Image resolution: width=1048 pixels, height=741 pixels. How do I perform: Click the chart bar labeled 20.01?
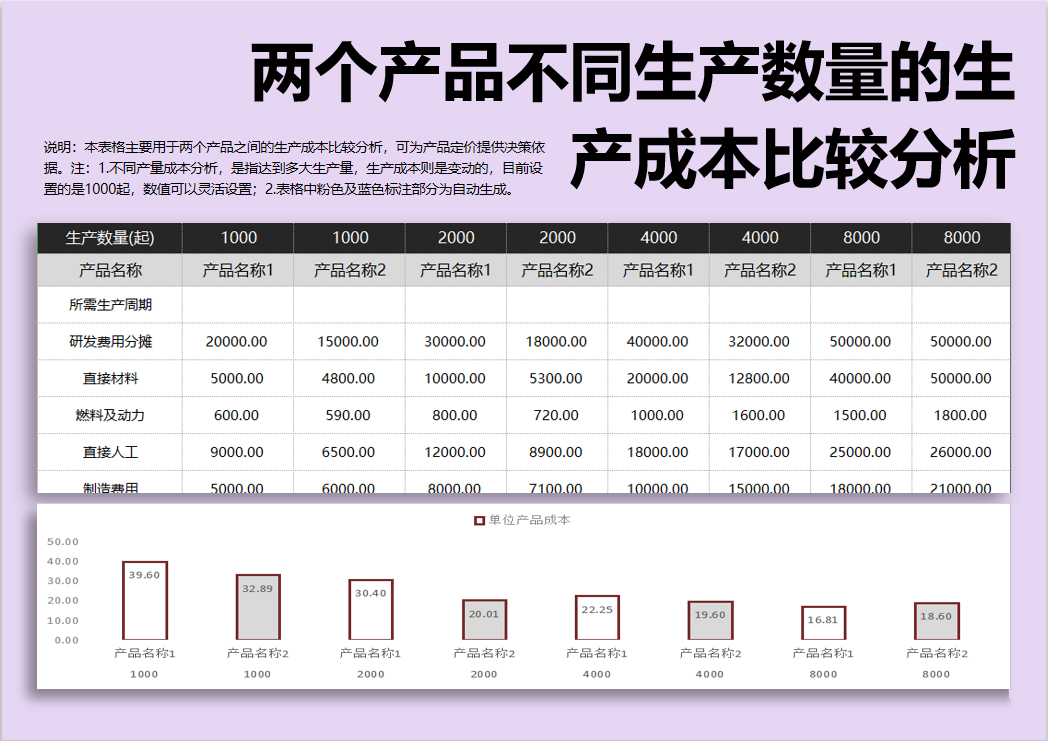[484, 620]
